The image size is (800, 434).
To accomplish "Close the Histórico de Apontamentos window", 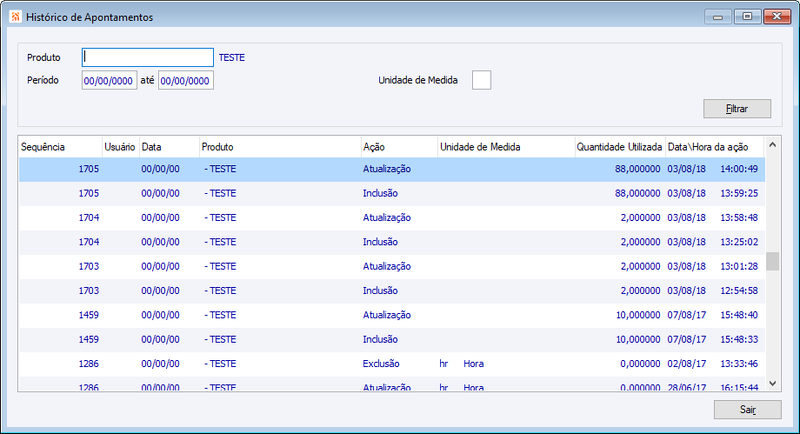I will pos(777,17).
